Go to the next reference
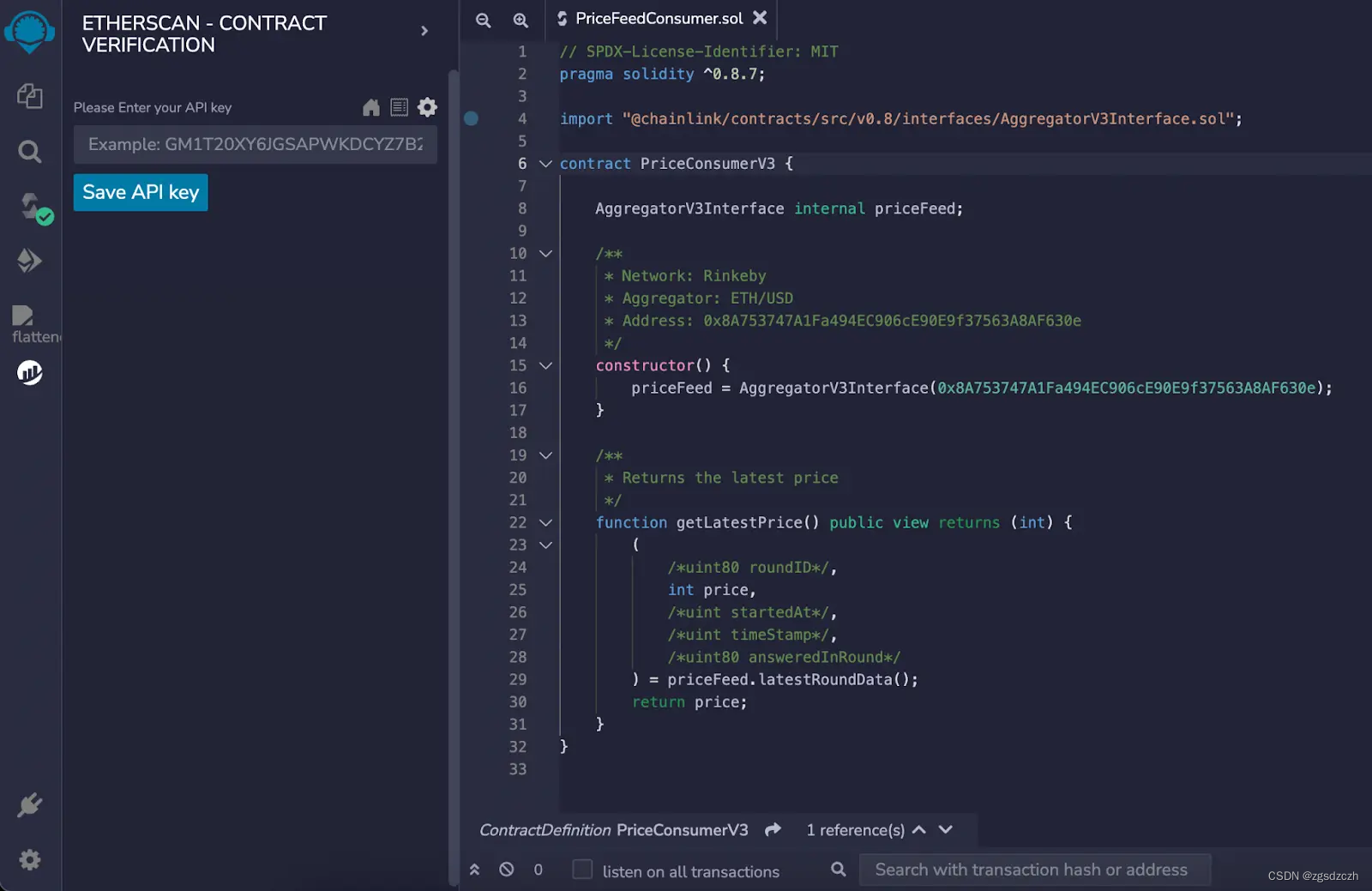 pos(945,829)
